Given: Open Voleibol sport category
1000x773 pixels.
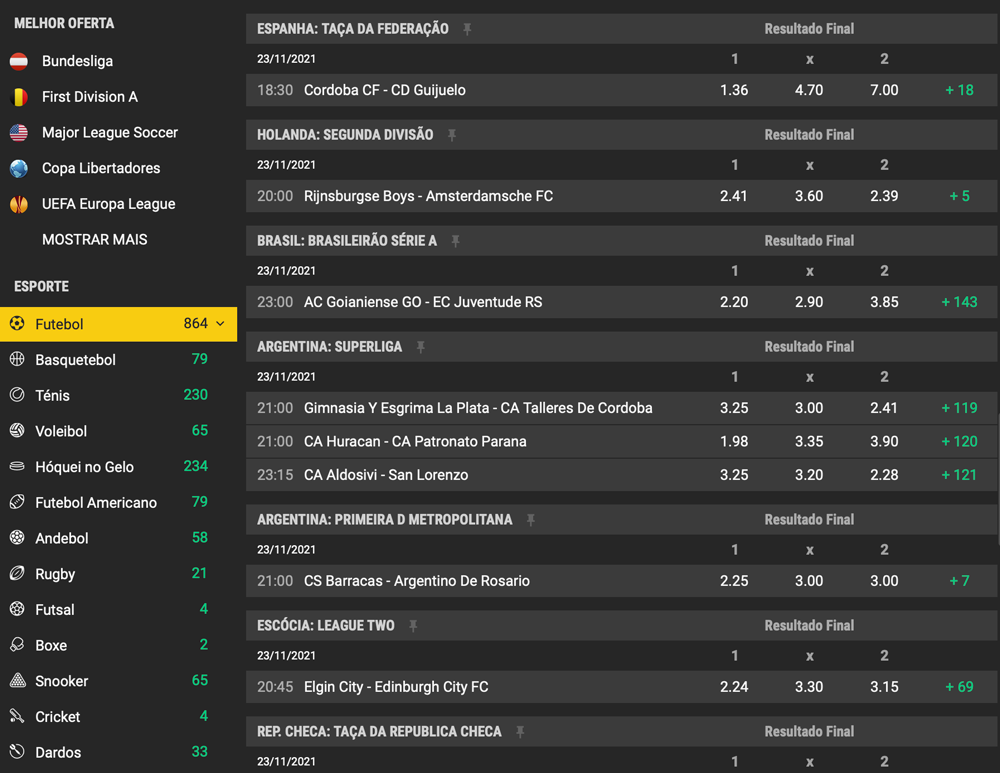Looking at the screenshot, I should [119, 431].
